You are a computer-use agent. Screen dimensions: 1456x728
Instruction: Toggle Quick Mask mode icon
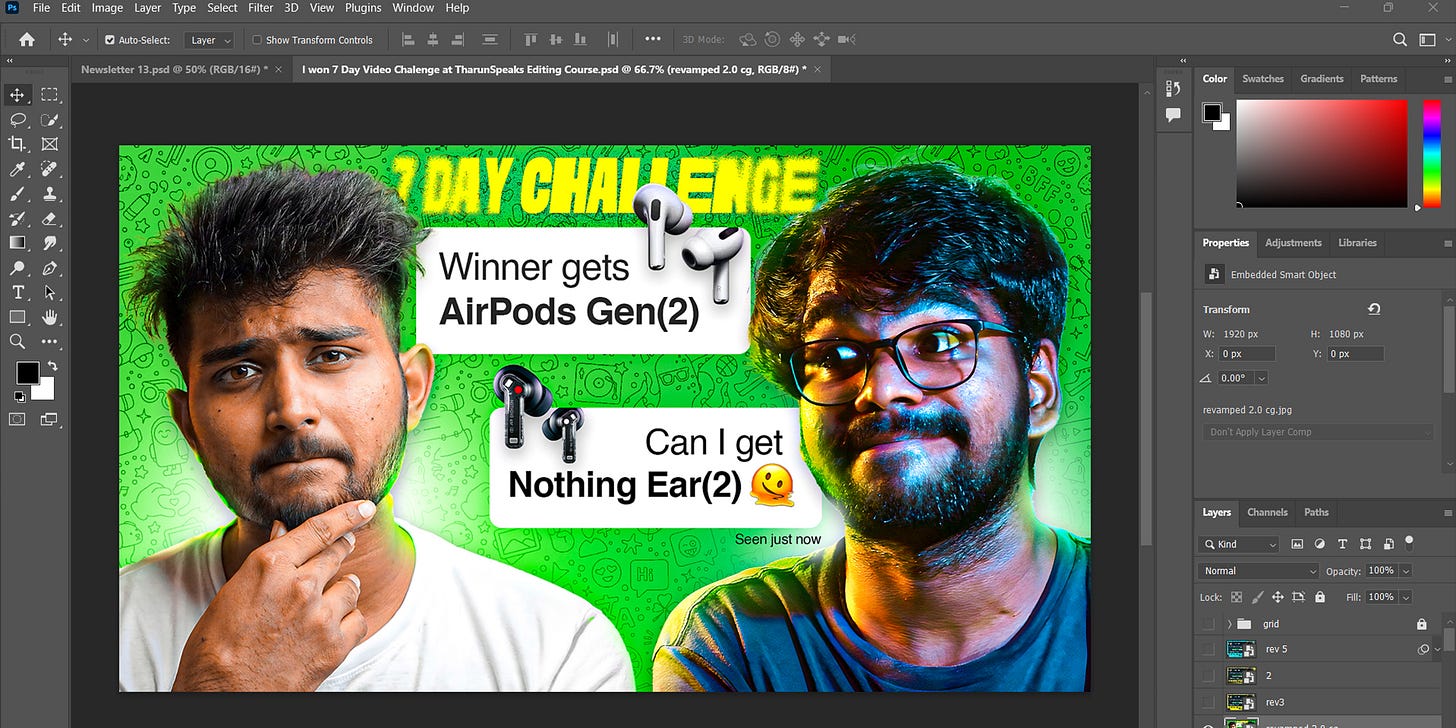(18, 420)
